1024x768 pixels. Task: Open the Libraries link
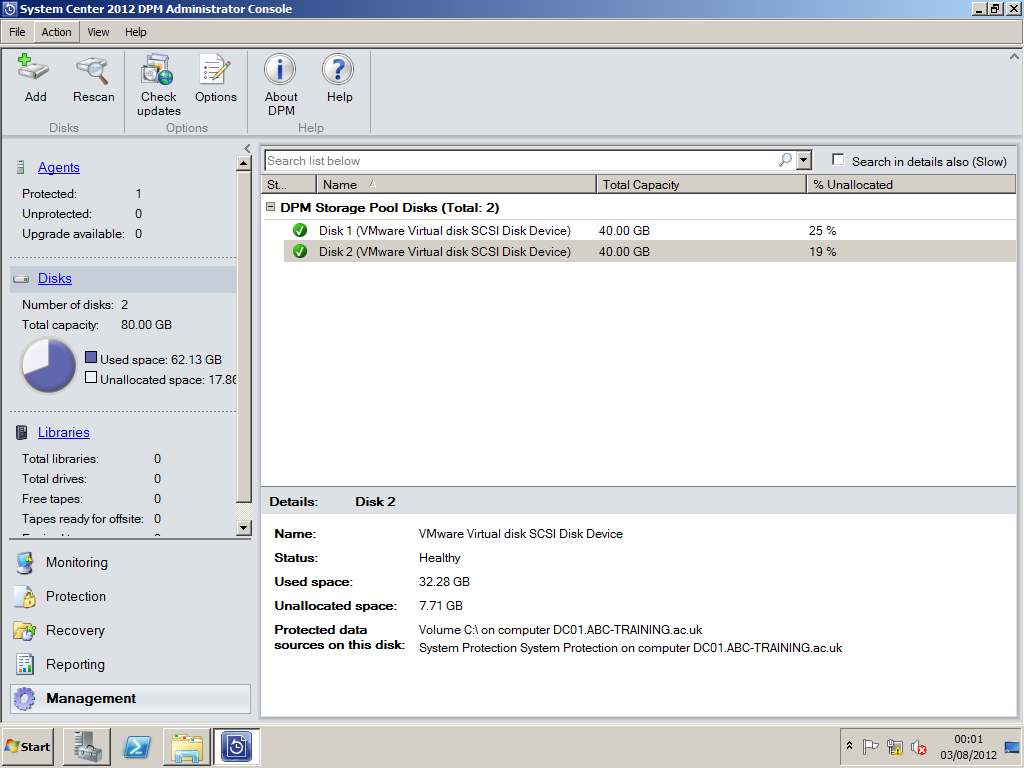pyautogui.click(x=63, y=432)
